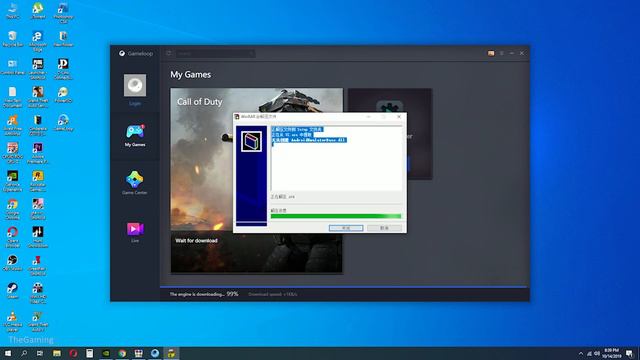Viewport: 640px width, 360px height.
Task: Open Rockstar Games desktop shortcut
Action: point(38,181)
